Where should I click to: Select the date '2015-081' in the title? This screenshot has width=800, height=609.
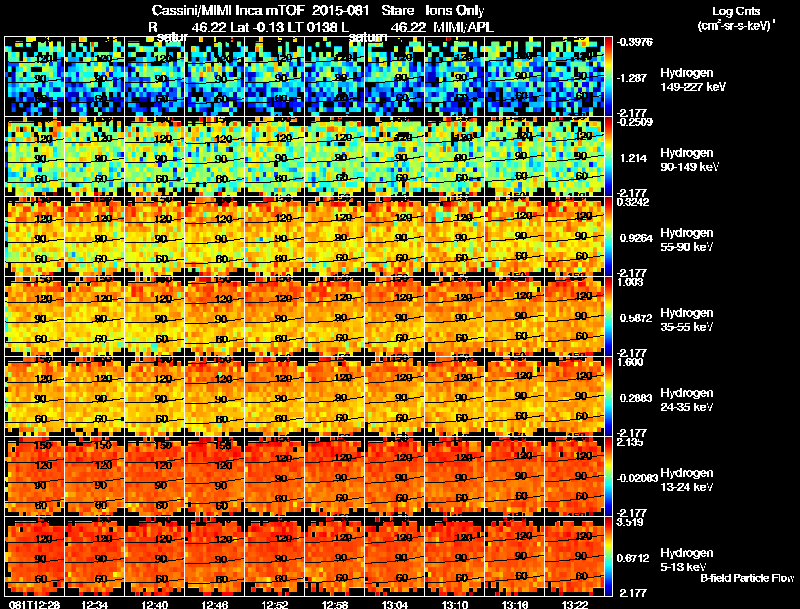pos(340,11)
